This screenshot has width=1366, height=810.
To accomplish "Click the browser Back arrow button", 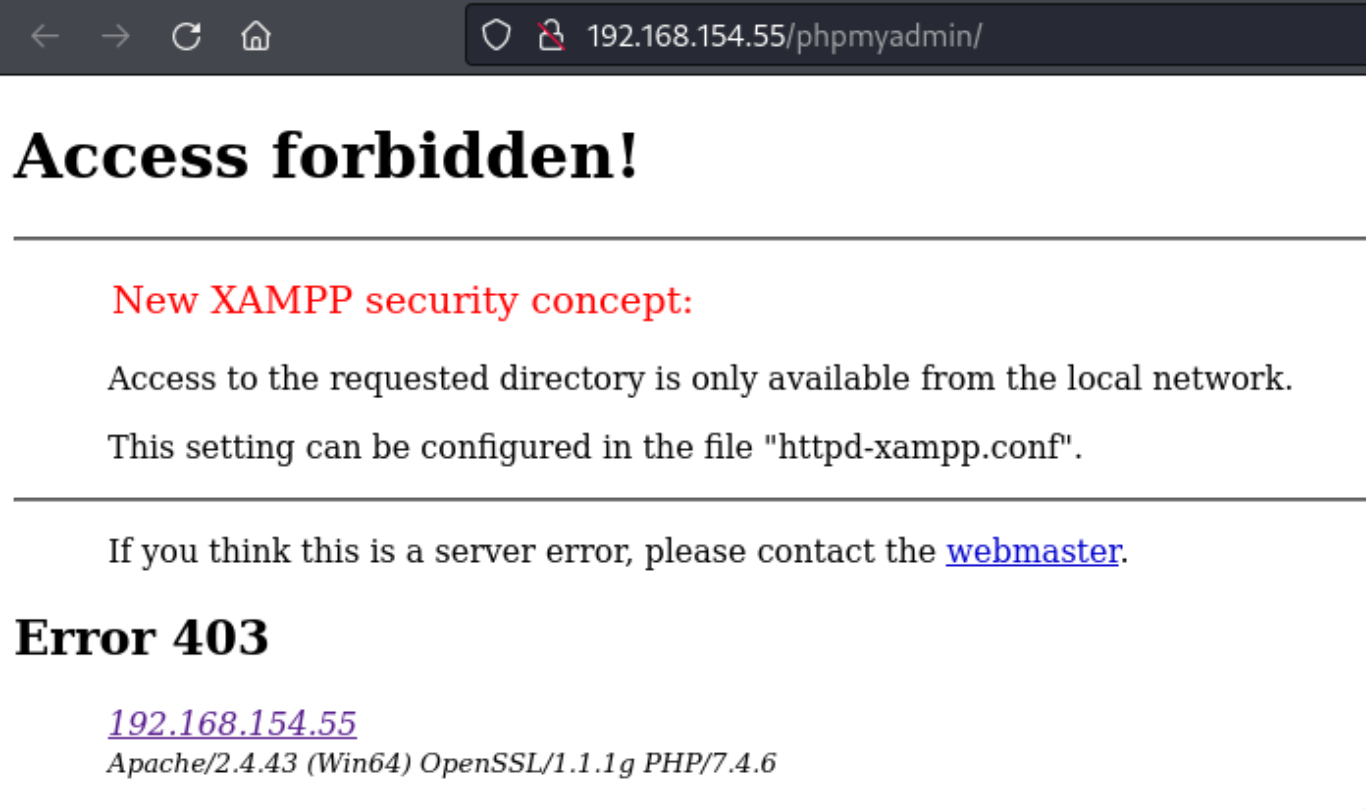I will [45, 37].
